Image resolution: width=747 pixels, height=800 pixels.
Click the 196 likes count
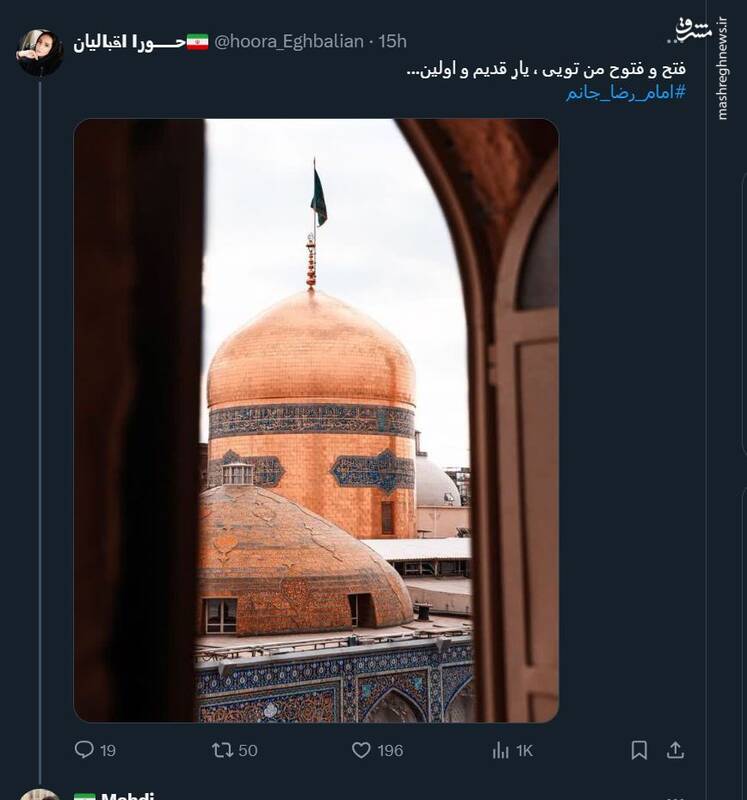[x=390, y=750]
